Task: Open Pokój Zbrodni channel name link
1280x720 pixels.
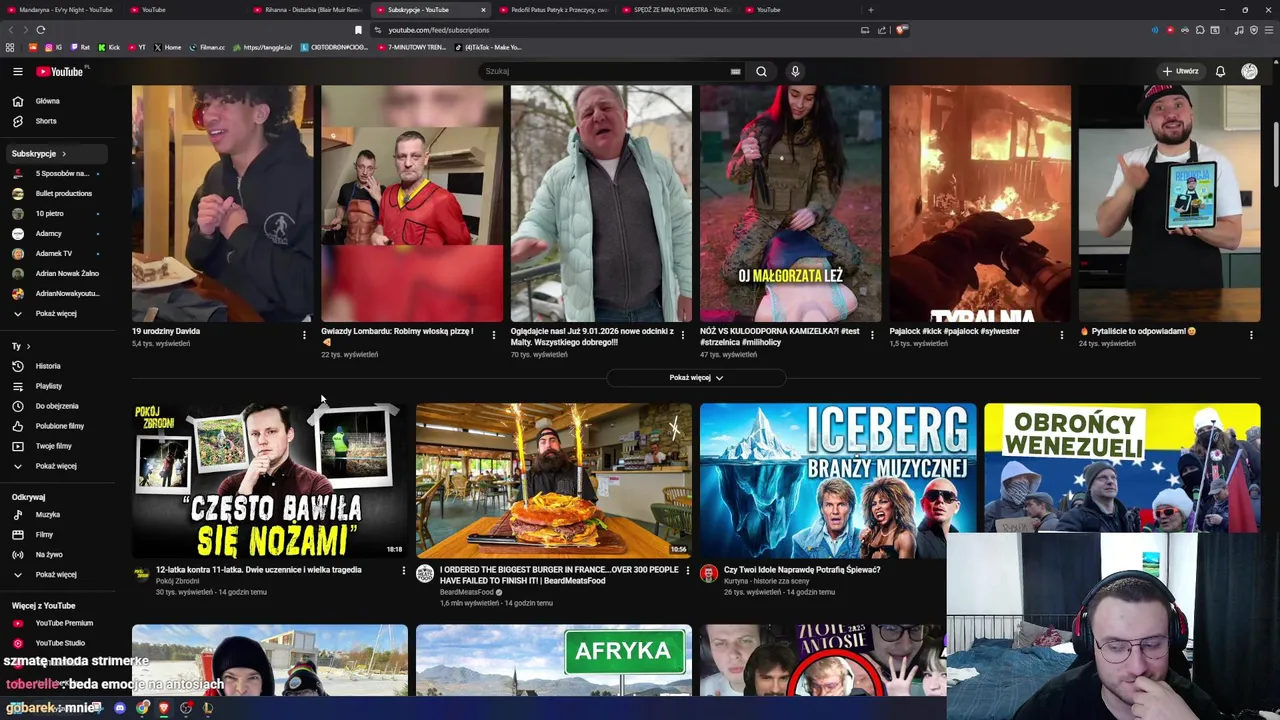Action: click(x=177, y=581)
